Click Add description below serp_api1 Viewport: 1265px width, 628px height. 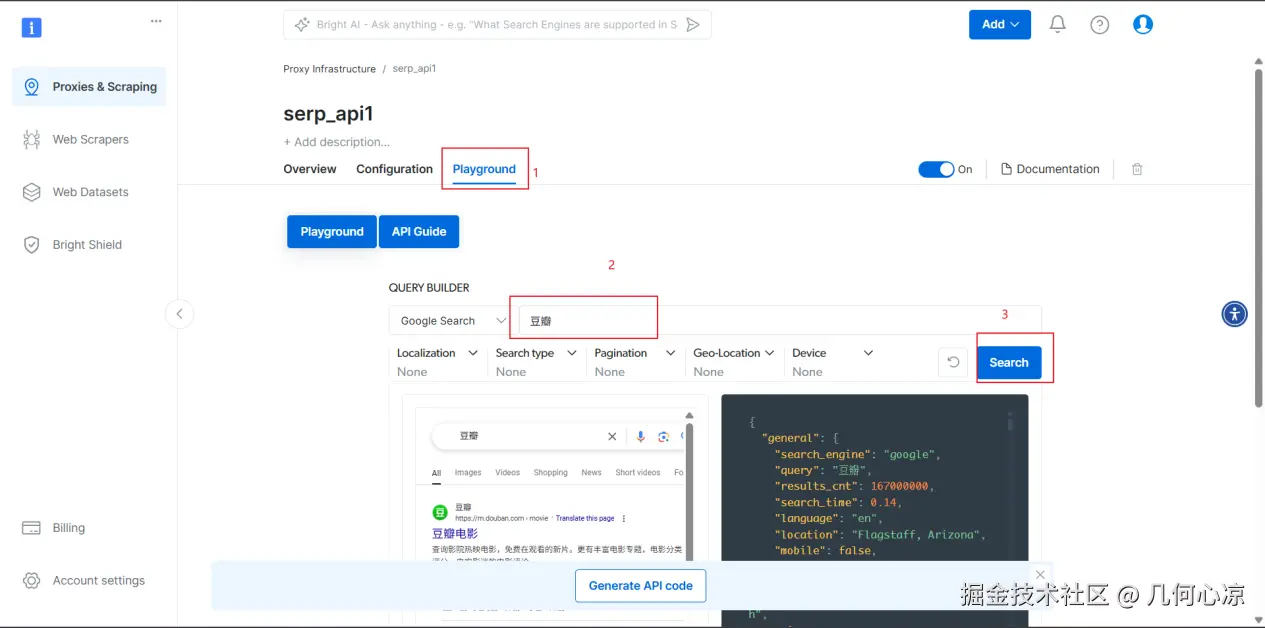337,142
